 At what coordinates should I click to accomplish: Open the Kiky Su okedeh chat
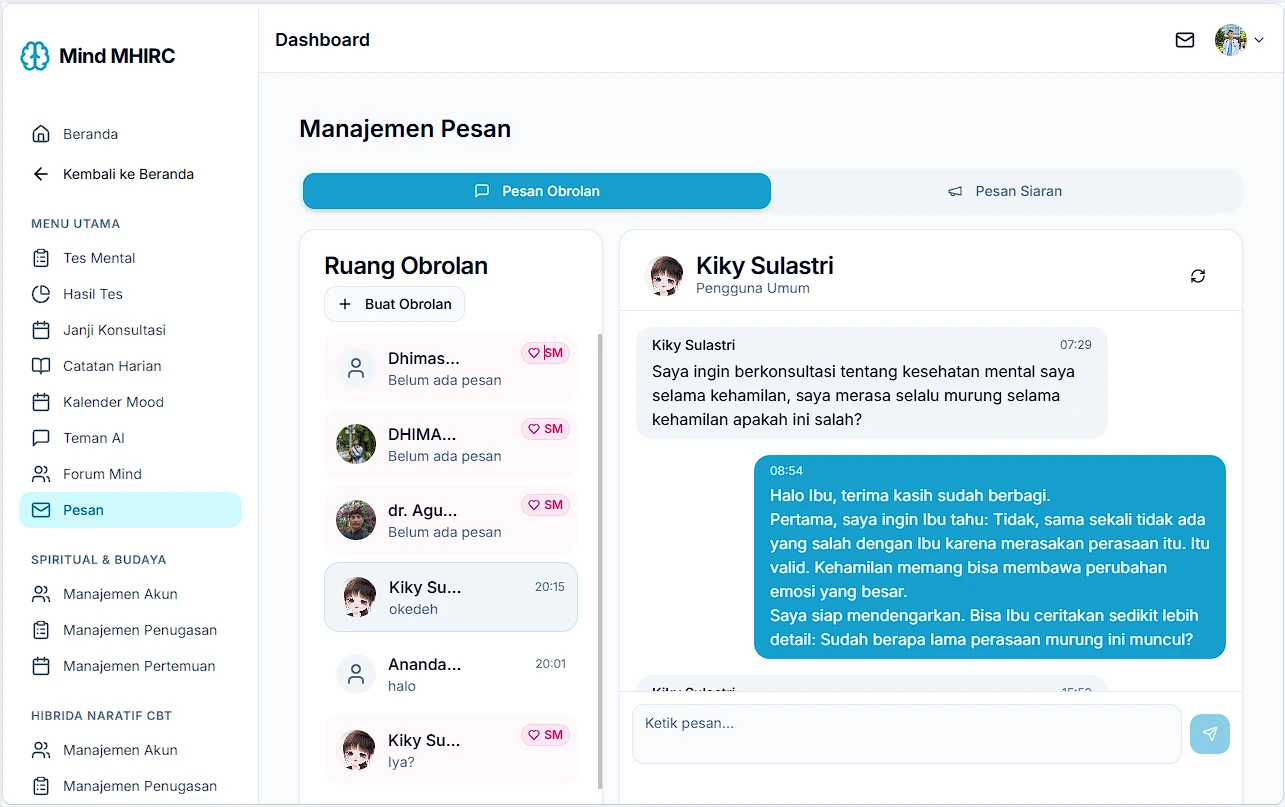451,597
